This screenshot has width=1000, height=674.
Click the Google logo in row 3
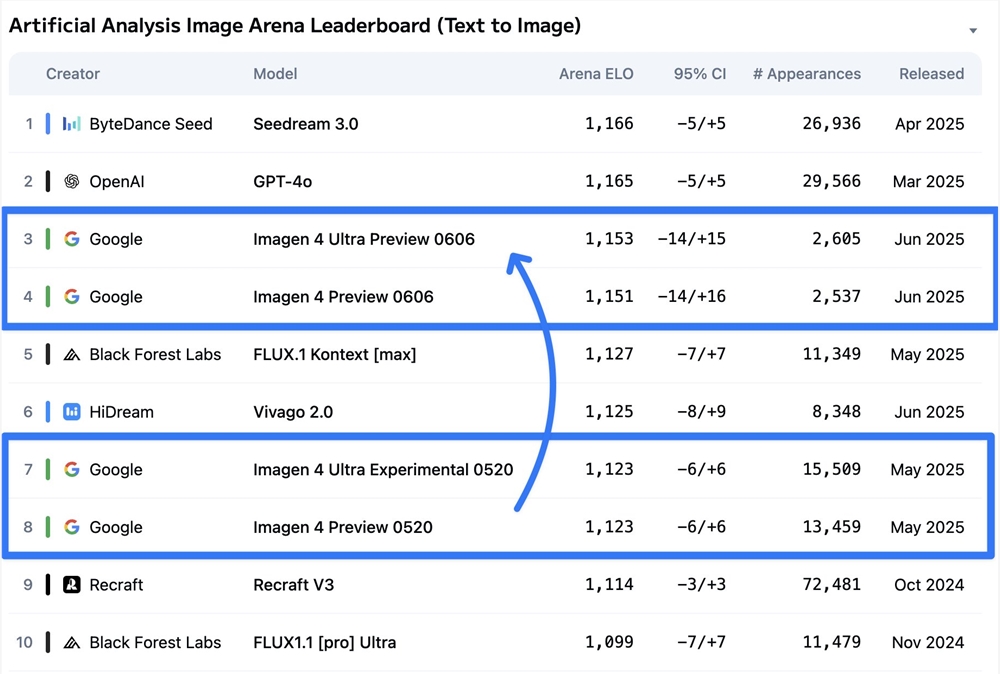(71, 239)
